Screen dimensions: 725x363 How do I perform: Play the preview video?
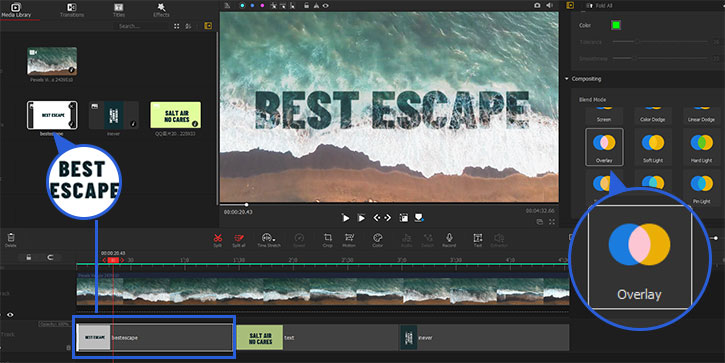coord(345,218)
